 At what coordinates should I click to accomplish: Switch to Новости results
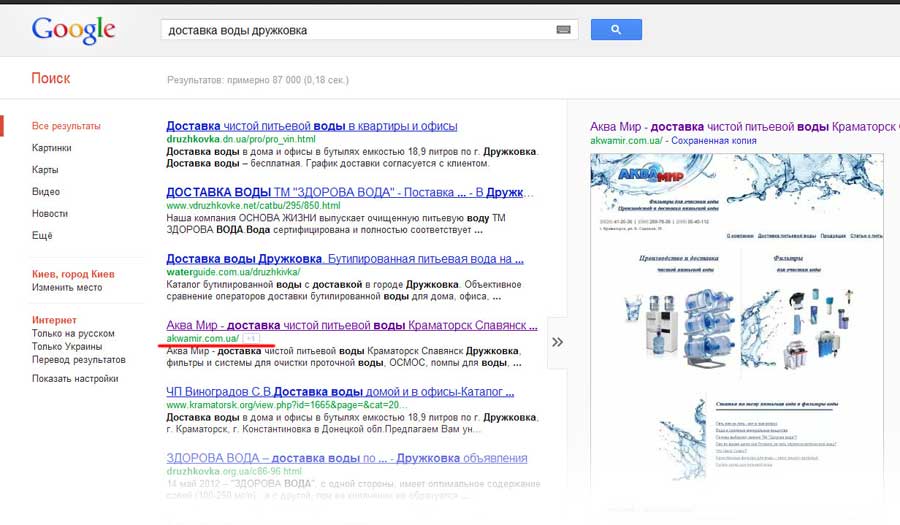coord(50,213)
